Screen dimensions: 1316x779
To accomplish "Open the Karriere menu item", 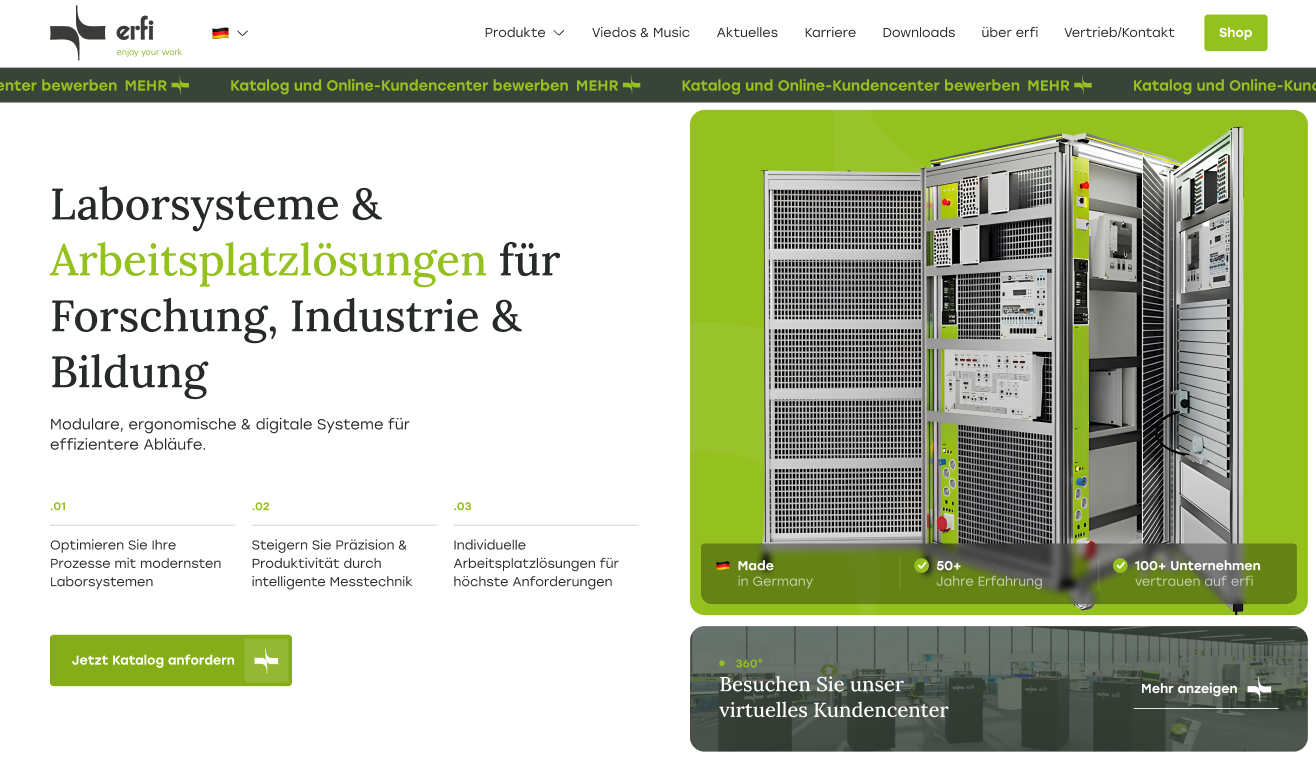I will [x=830, y=32].
